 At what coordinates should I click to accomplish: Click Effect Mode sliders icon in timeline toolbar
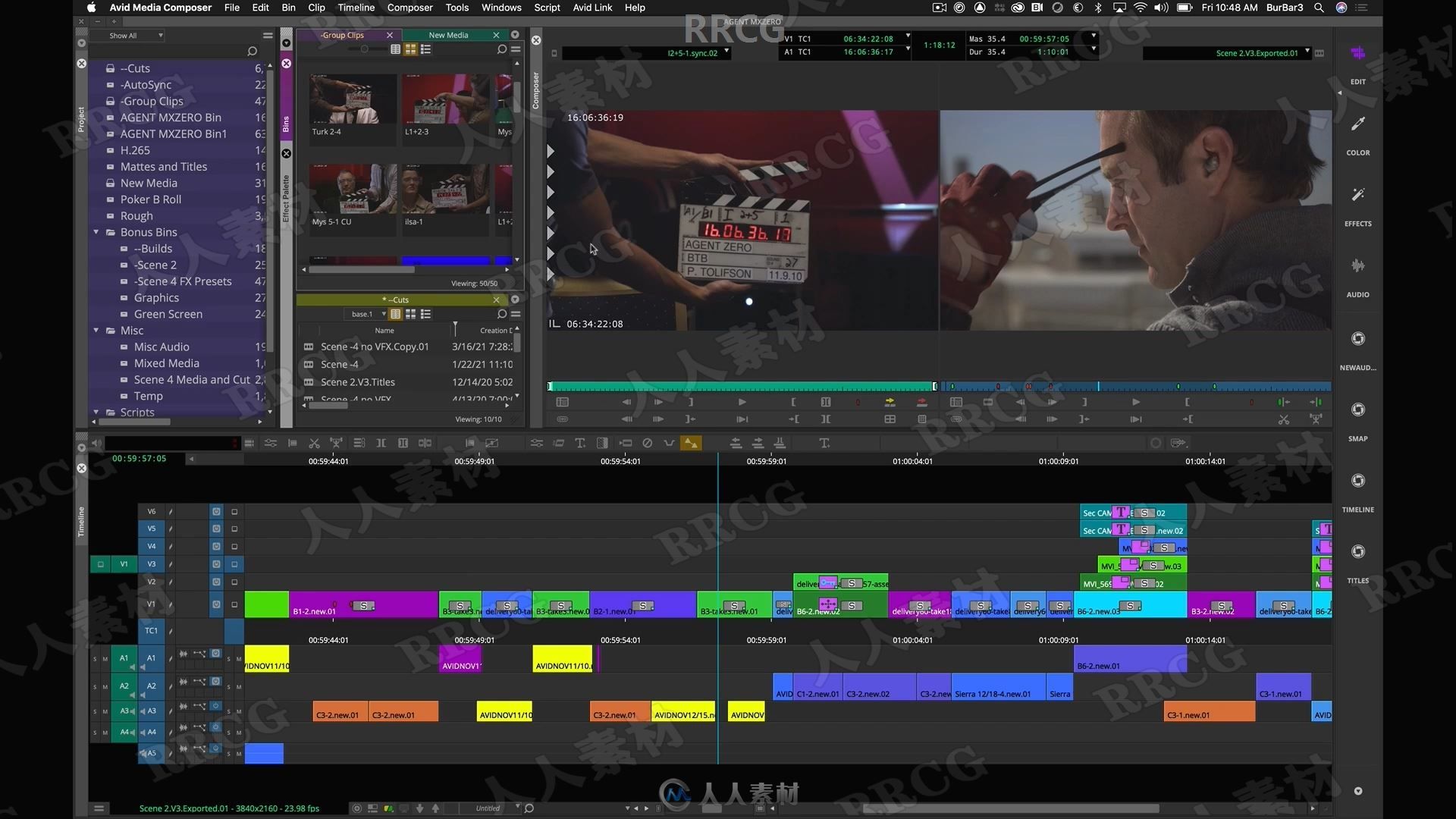tap(536, 443)
